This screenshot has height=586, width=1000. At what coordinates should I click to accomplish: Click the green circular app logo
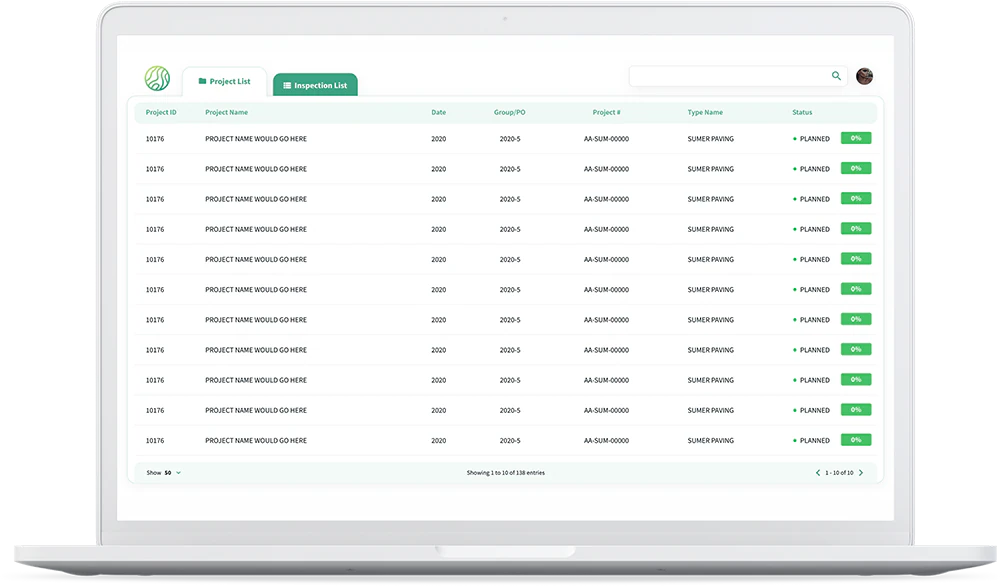coord(157,78)
